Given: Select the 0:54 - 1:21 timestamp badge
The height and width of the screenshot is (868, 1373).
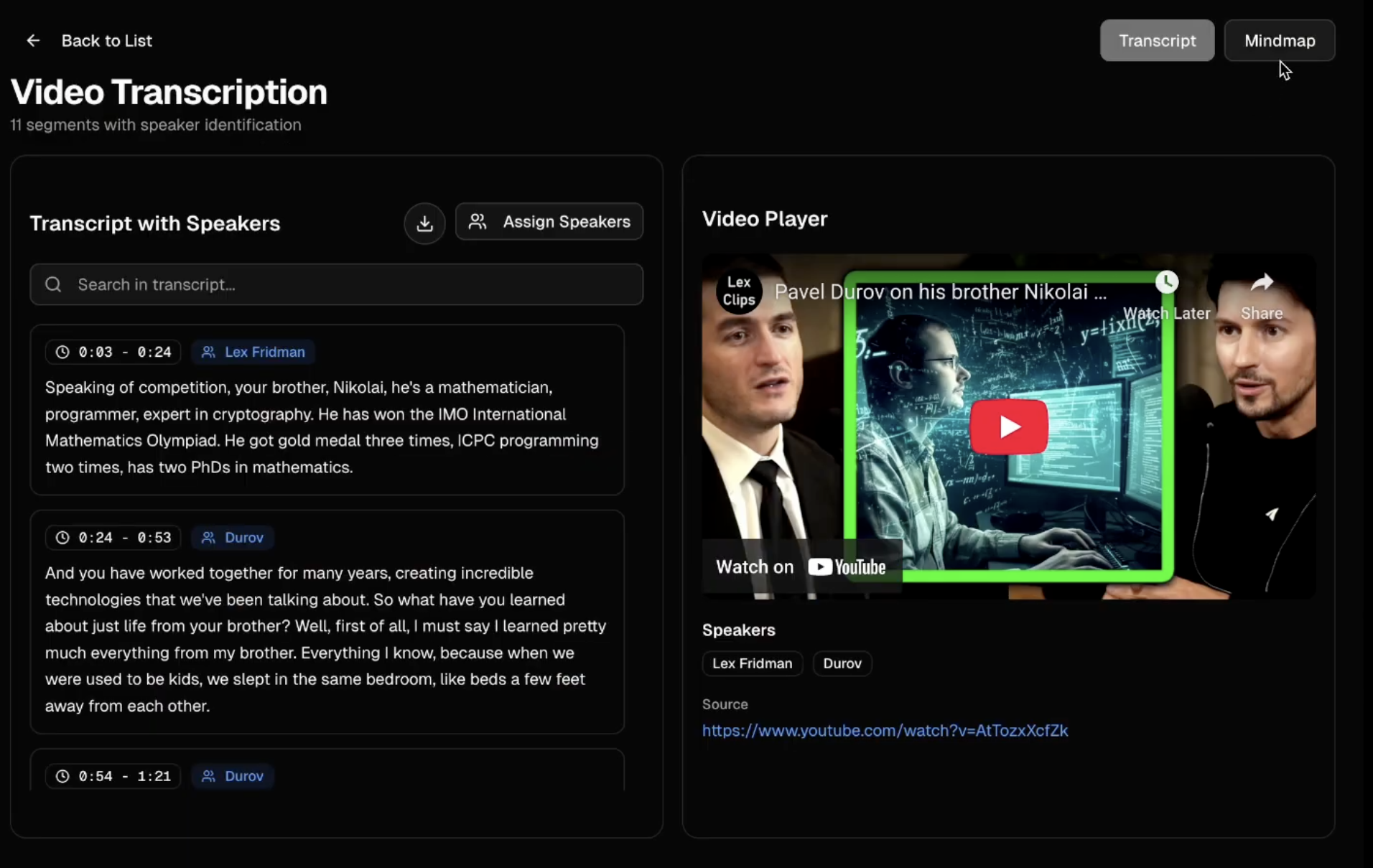Looking at the screenshot, I should [113, 776].
